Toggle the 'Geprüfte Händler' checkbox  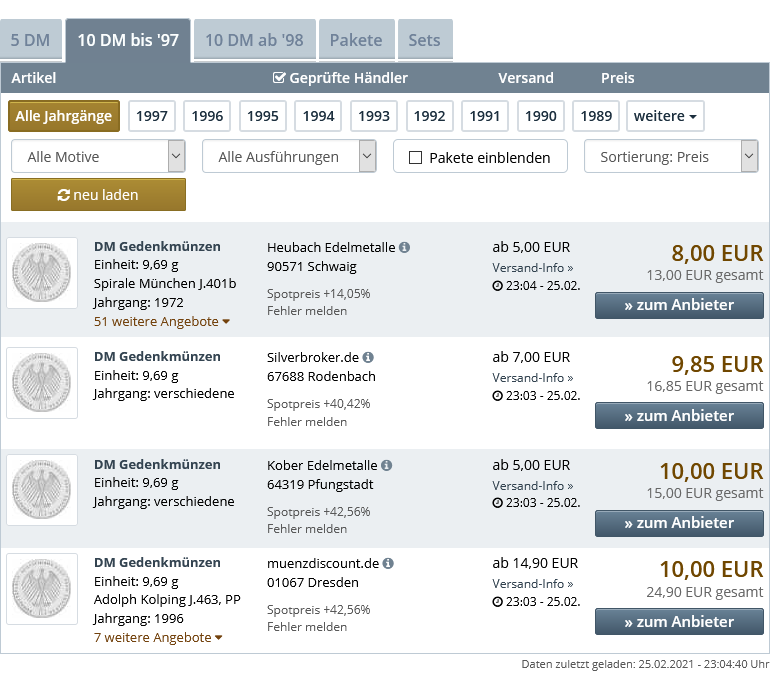(279, 78)
